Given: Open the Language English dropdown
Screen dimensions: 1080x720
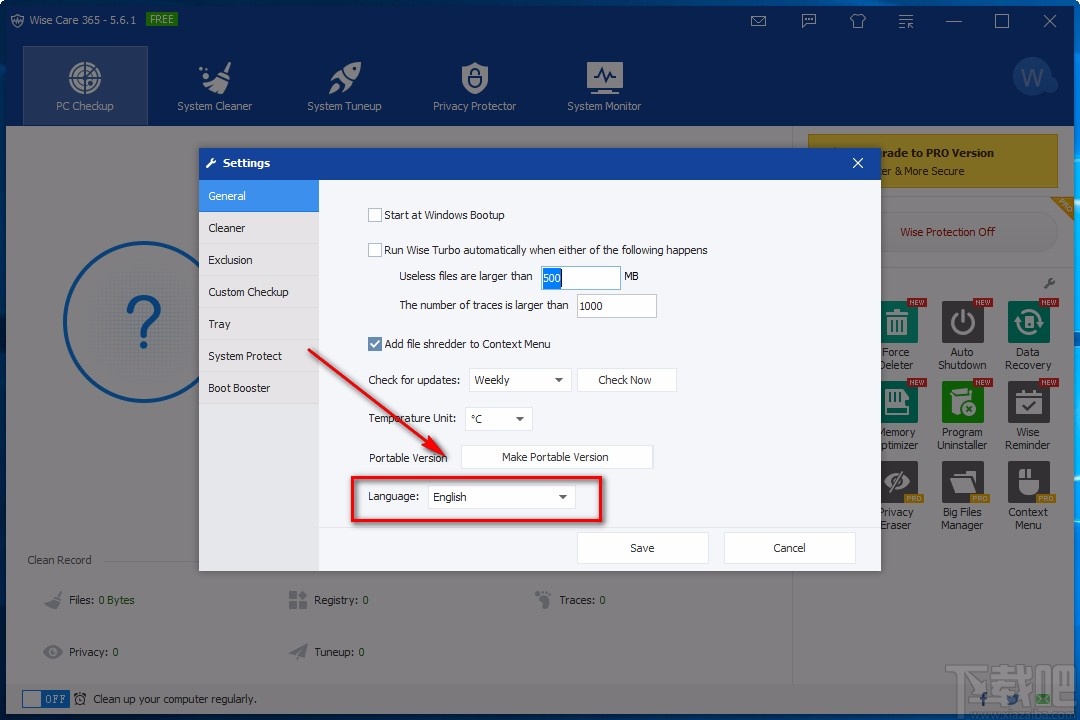Looking at the screenshot, I should point(501,497).
